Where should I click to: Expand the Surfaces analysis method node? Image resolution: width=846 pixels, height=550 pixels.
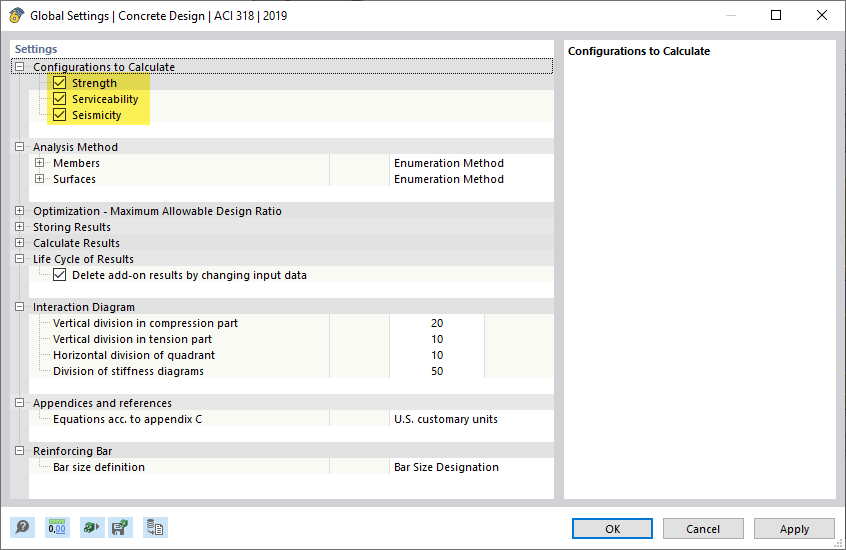pyautogui.click(x=40, y=179)
